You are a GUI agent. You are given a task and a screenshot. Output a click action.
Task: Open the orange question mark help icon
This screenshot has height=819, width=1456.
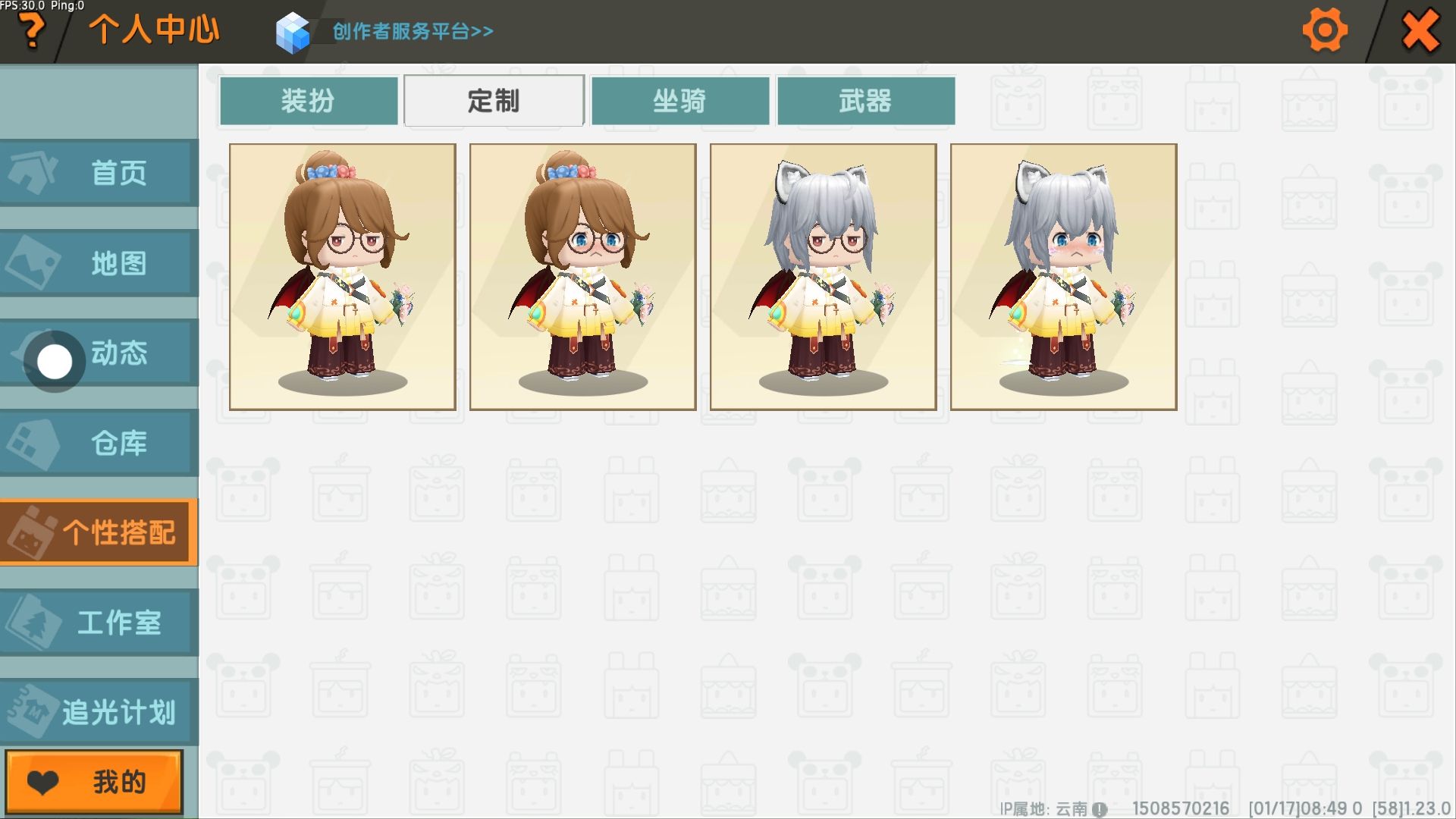31,31
